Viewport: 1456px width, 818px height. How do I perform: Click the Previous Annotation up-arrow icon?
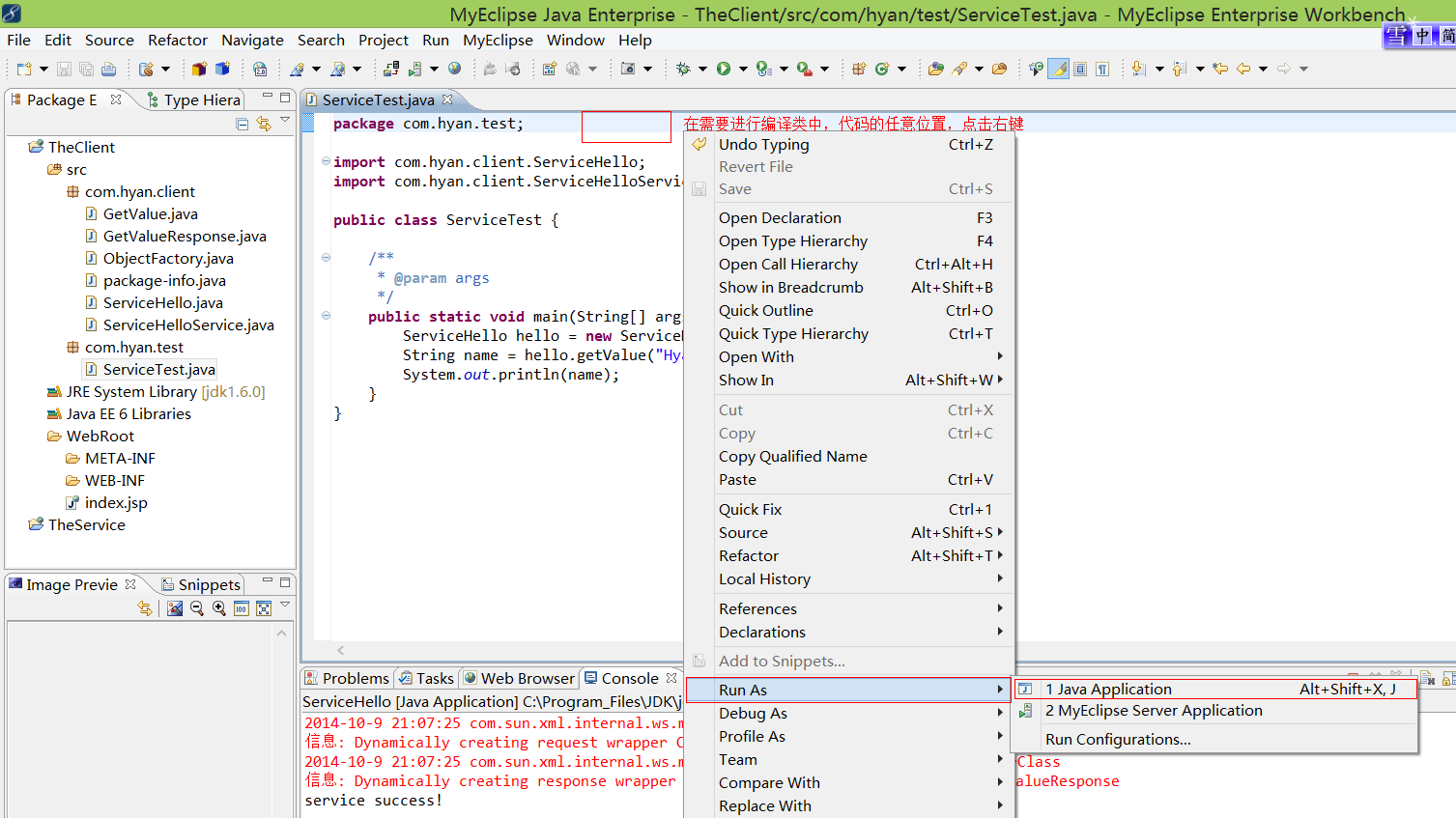tap(1179, 69)
